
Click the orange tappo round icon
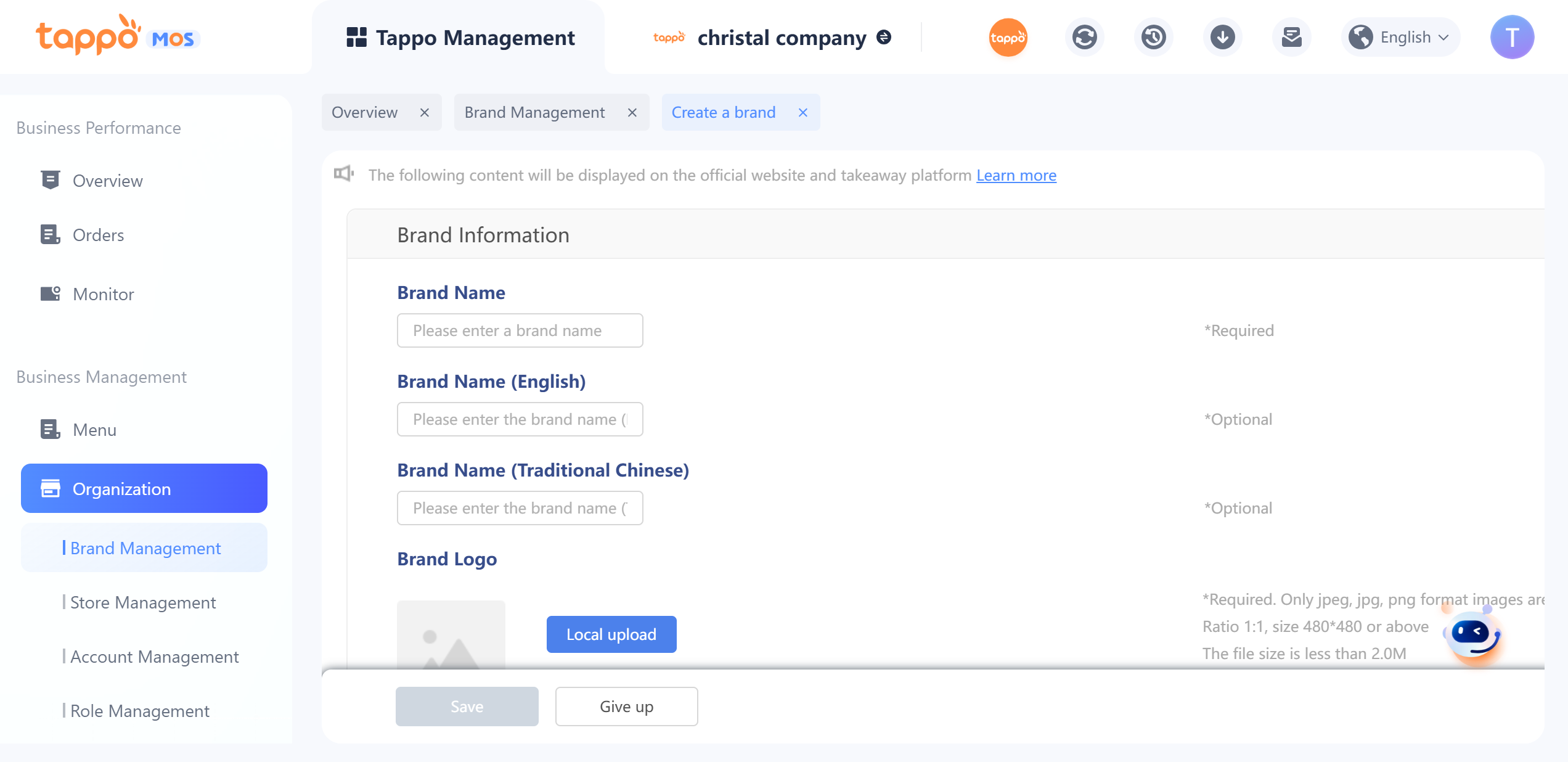pos(1008,38)
